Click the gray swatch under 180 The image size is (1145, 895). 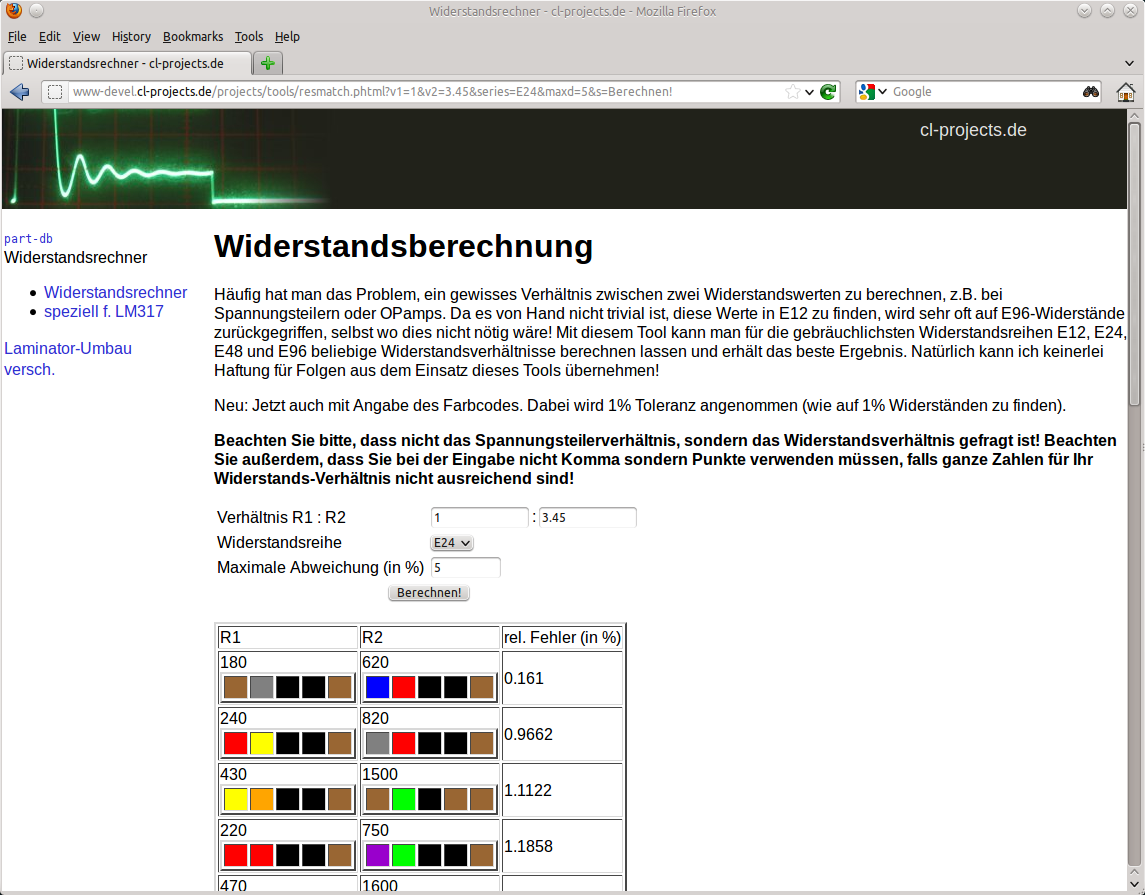tap(261, 687)
